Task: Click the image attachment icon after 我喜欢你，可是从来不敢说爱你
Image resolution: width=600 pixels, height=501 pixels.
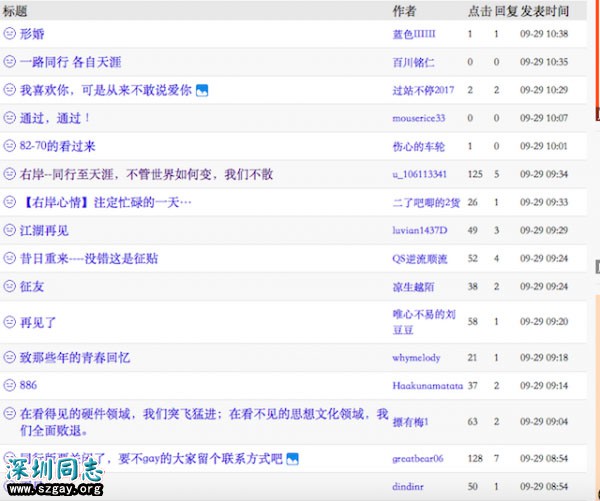Action: (x=202, y=90)
